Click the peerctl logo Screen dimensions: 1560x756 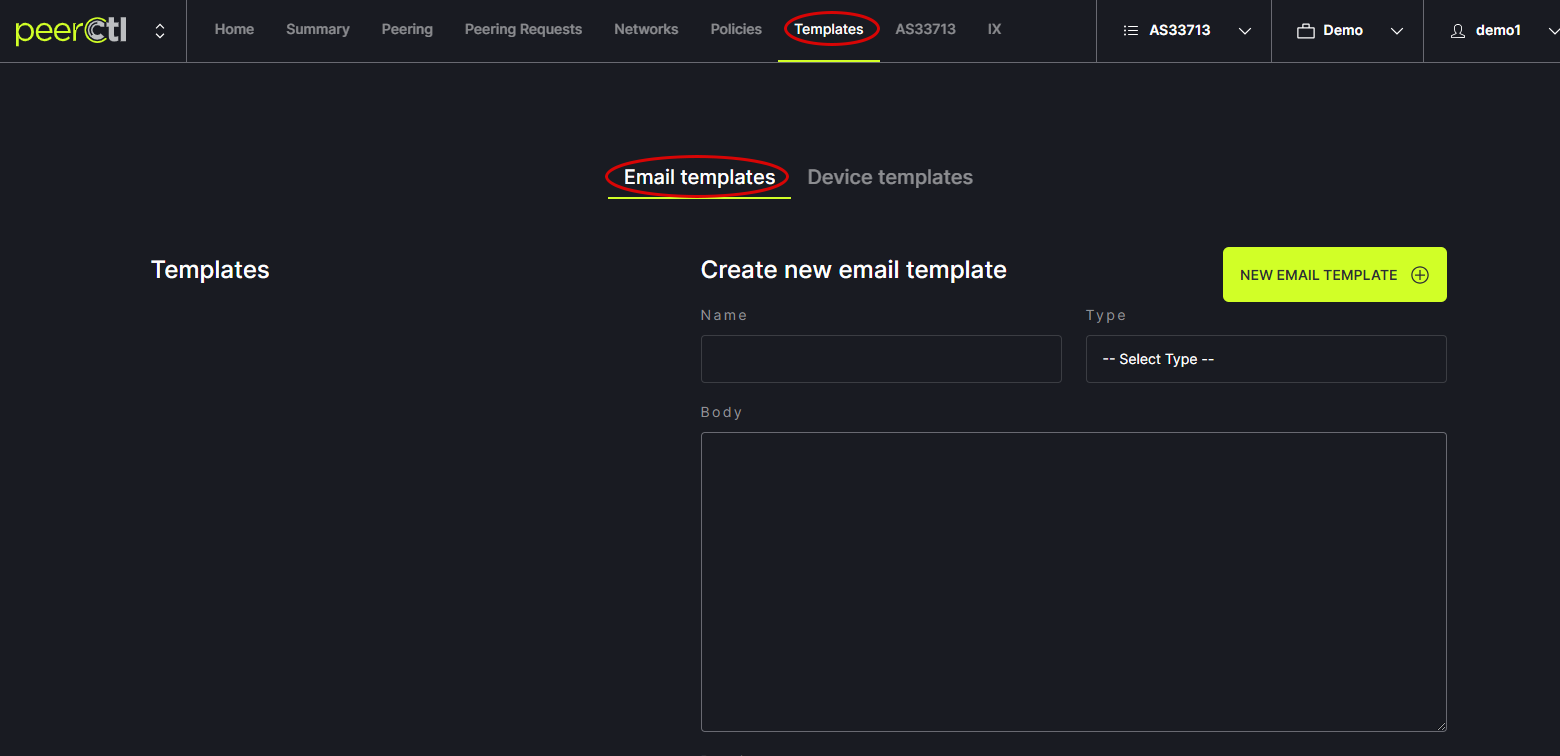pyautogui.click(x=71, y=31)
